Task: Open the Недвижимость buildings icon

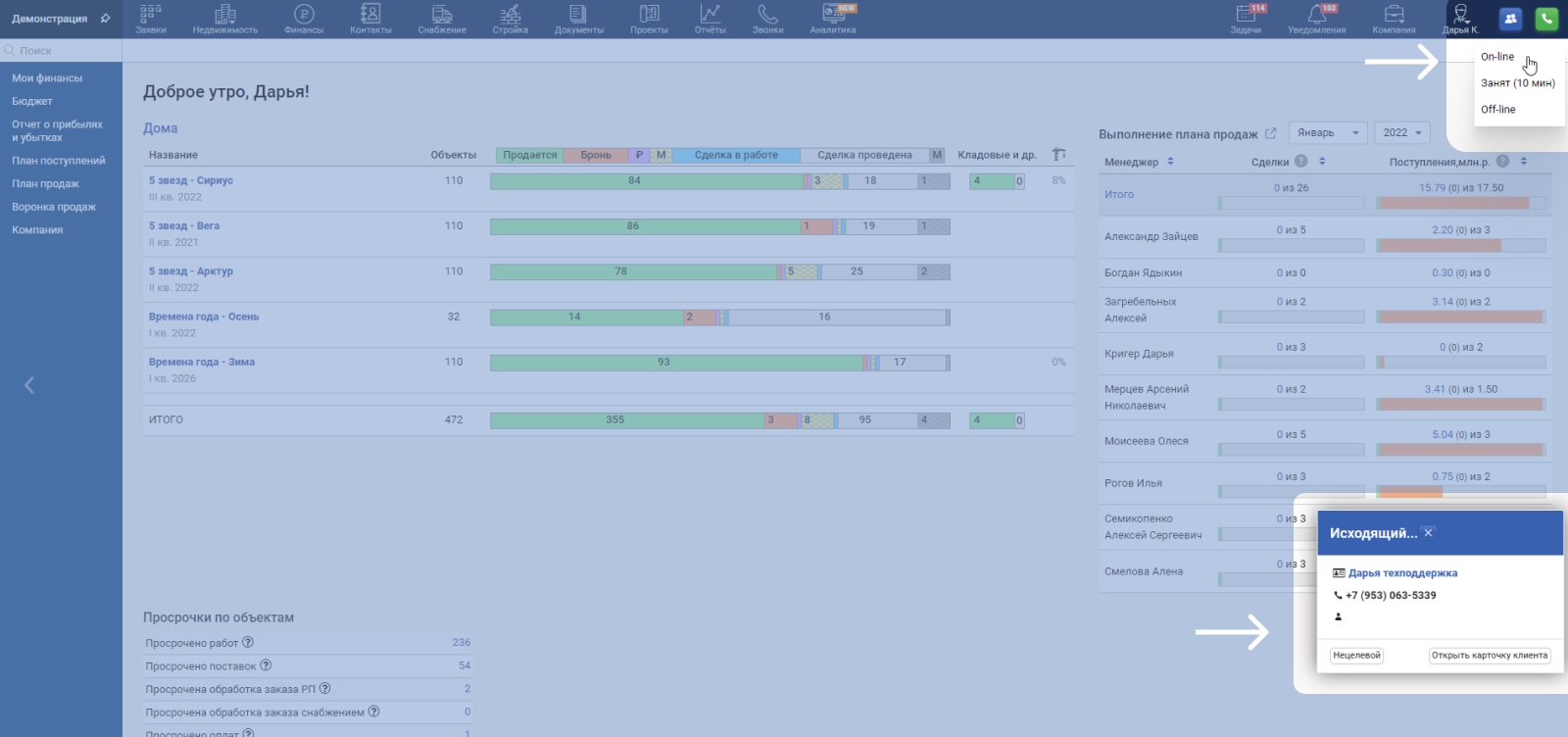Action: point(224,15)
